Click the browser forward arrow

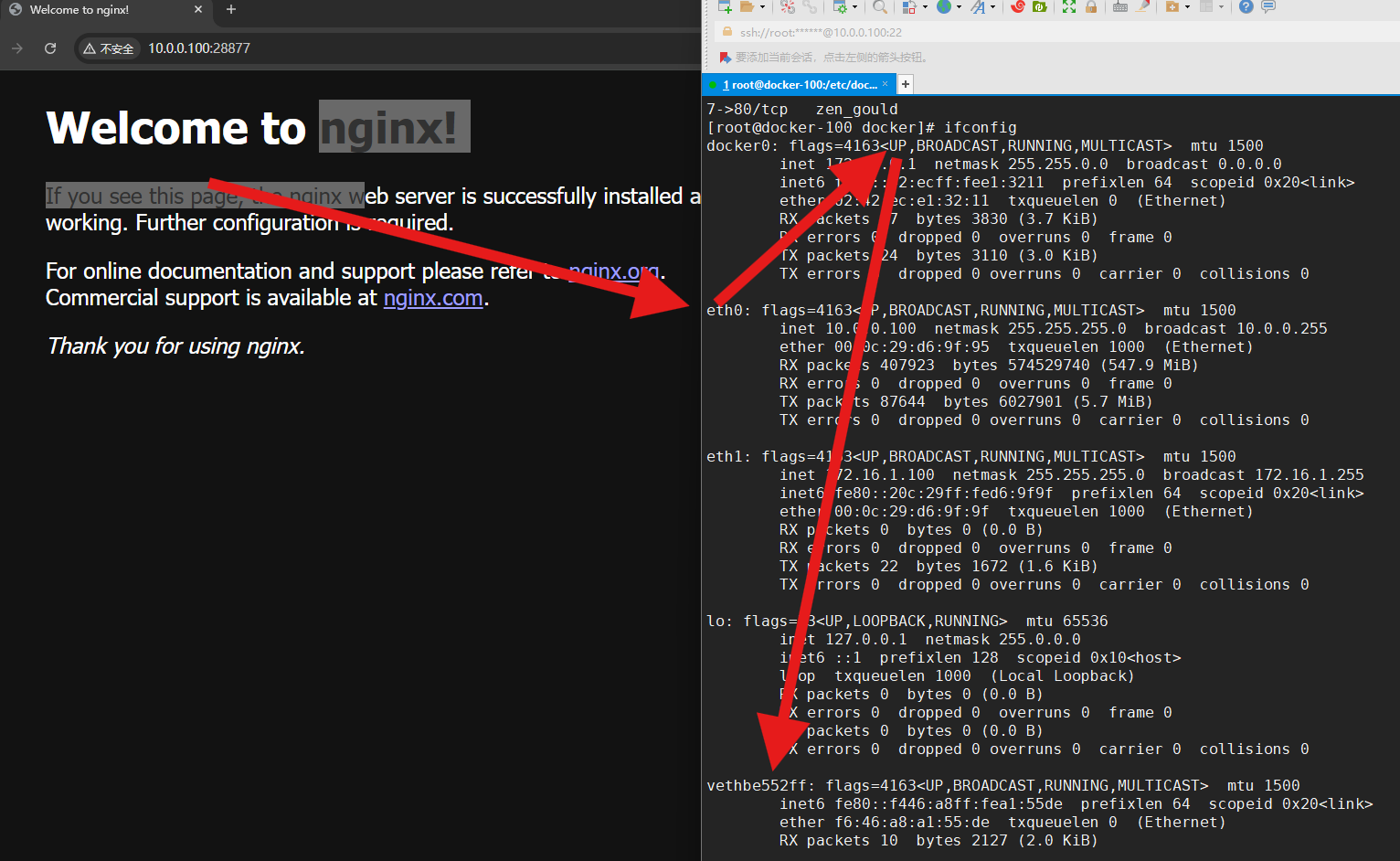(x=17, y=48)
